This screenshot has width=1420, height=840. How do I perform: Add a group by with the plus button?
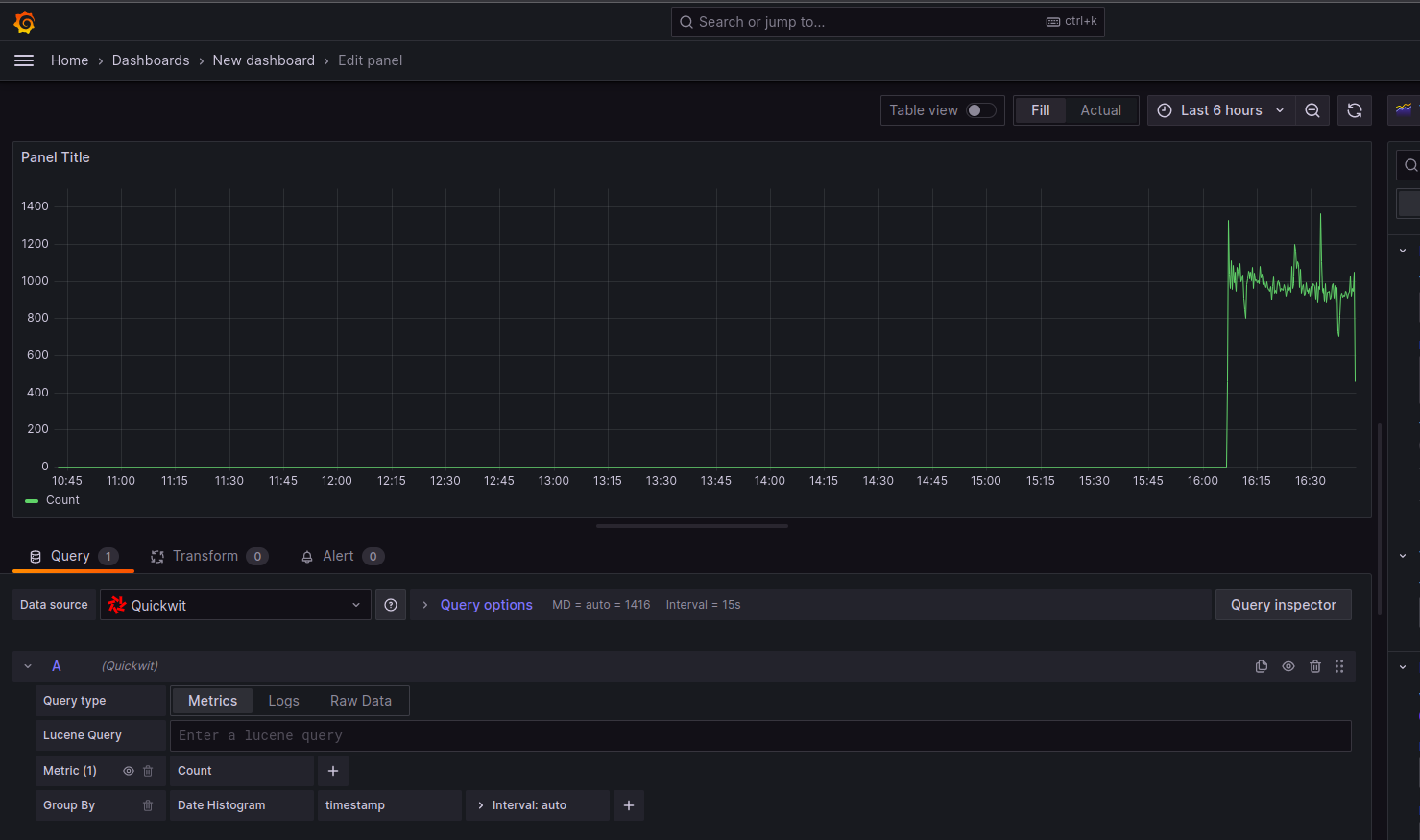629,805
